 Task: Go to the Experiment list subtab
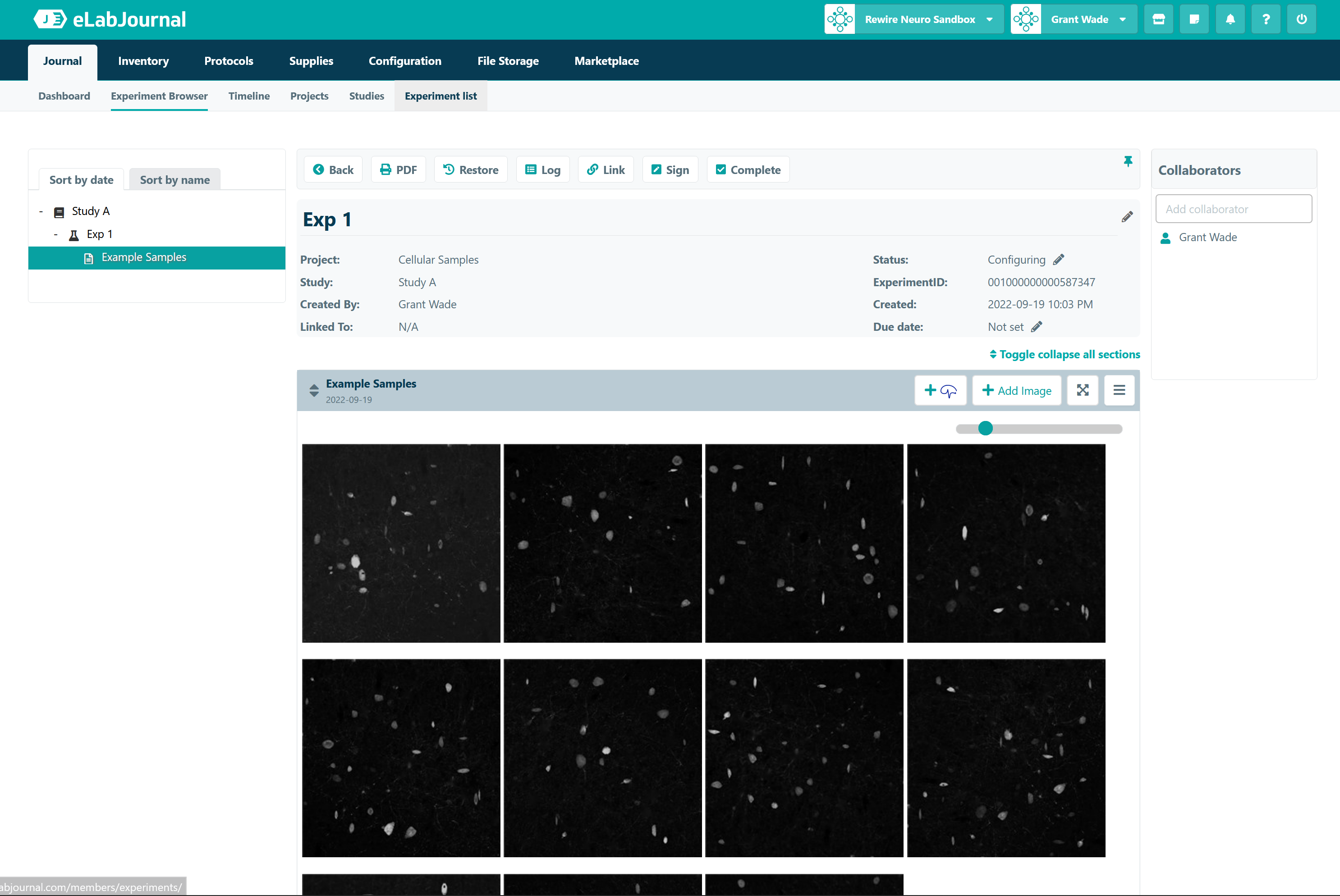click(x=441, y=96)
